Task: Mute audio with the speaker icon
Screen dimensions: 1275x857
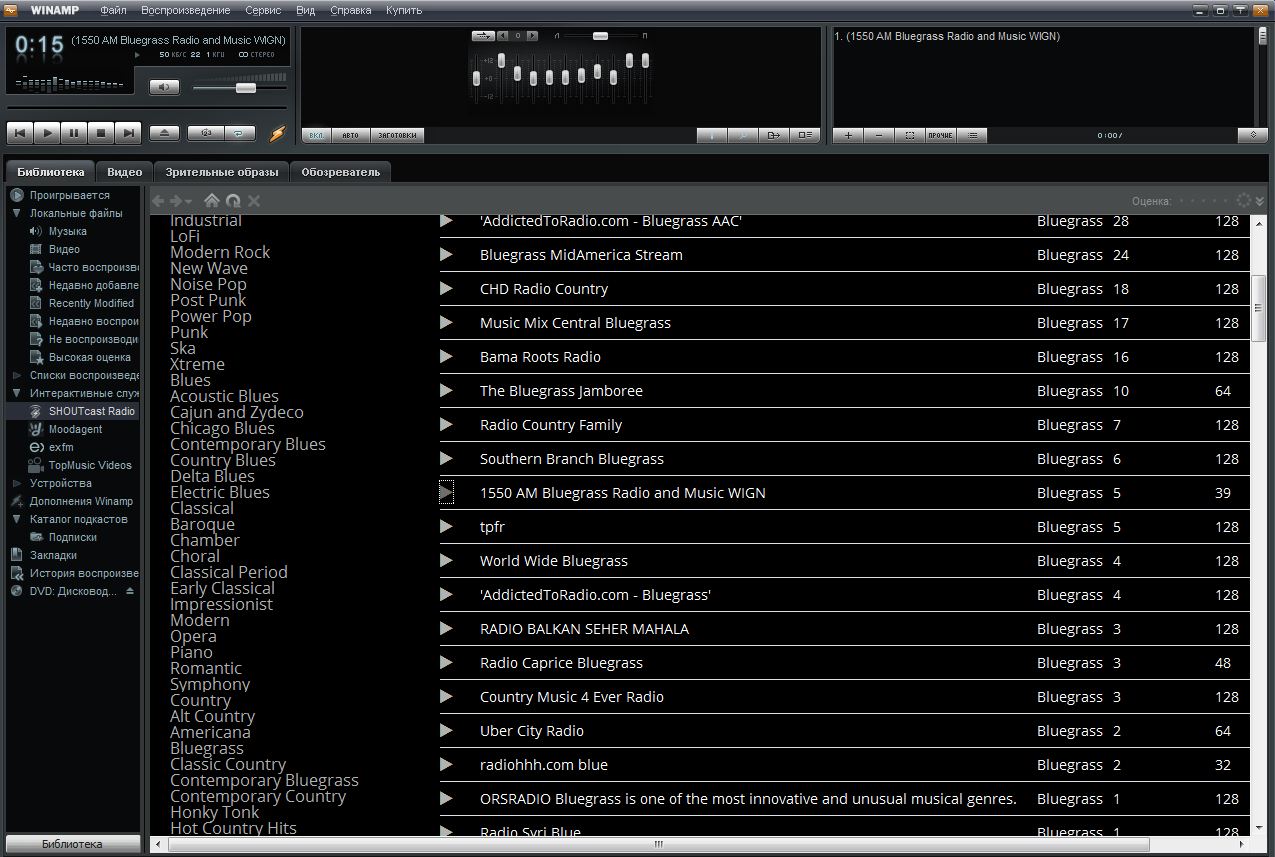Action: [164, 87]
